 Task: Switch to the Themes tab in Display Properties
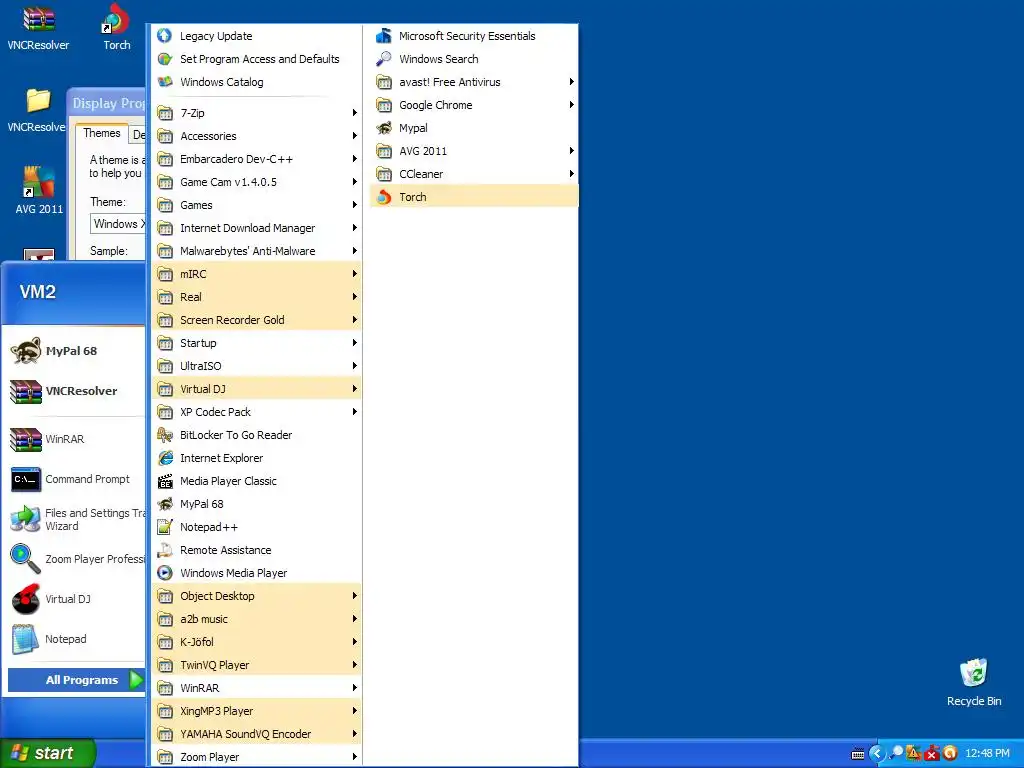click(x=101, y=133)
